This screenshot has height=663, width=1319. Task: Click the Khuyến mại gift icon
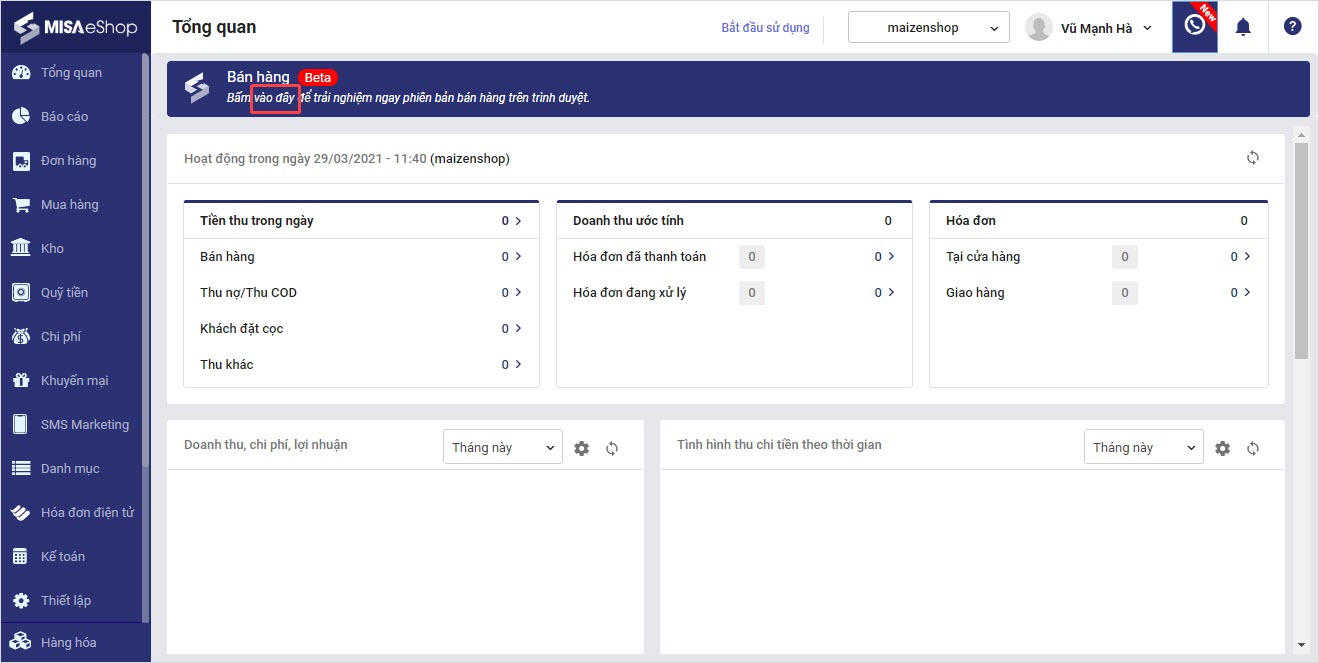(x=21, y=380)
